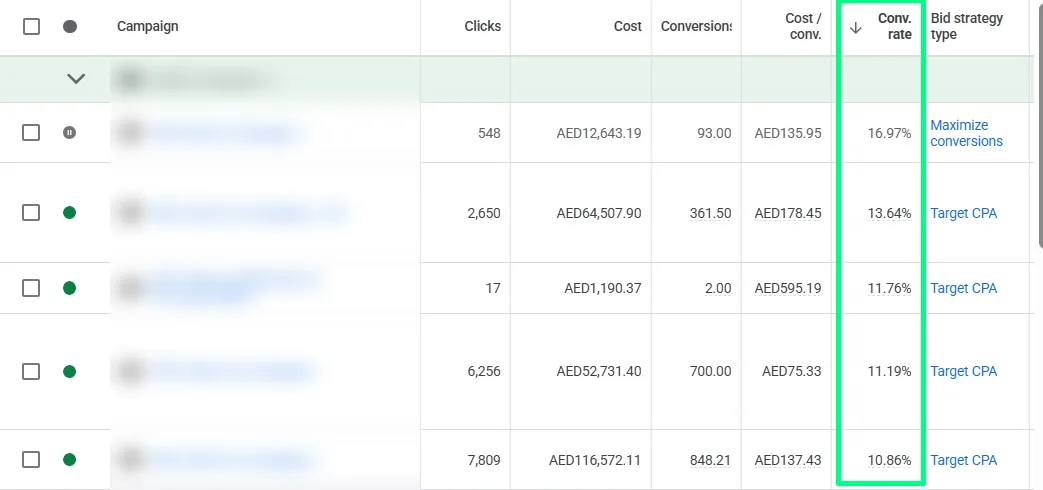The height and width of the screenshot is (490, 1043).
Task: Tick checkbox for the 6,256-click campaign row
Action: [31, 371]
